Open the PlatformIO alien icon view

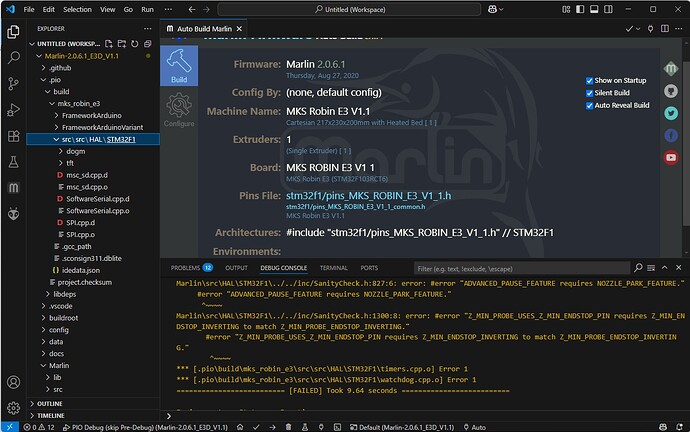13,214
